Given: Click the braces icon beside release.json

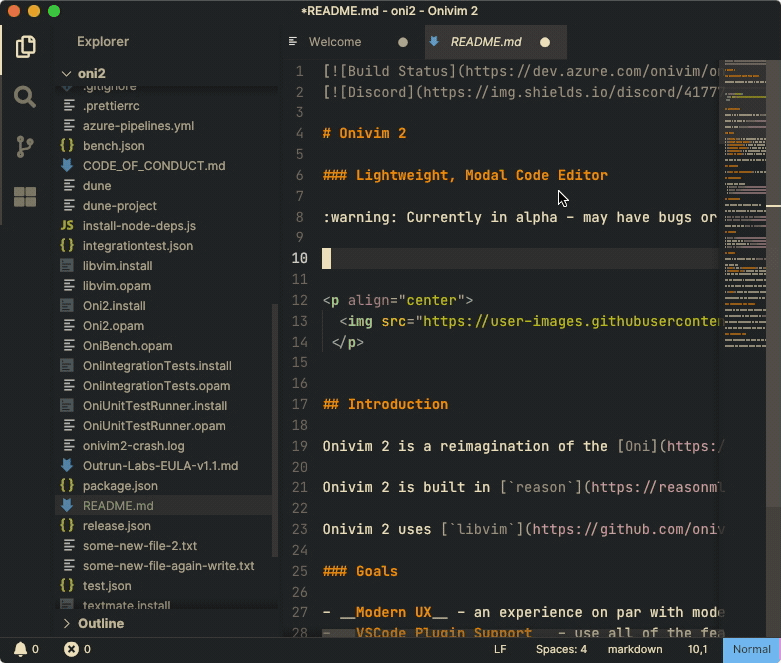Looking at the screenshot, I should click(67, 526).
